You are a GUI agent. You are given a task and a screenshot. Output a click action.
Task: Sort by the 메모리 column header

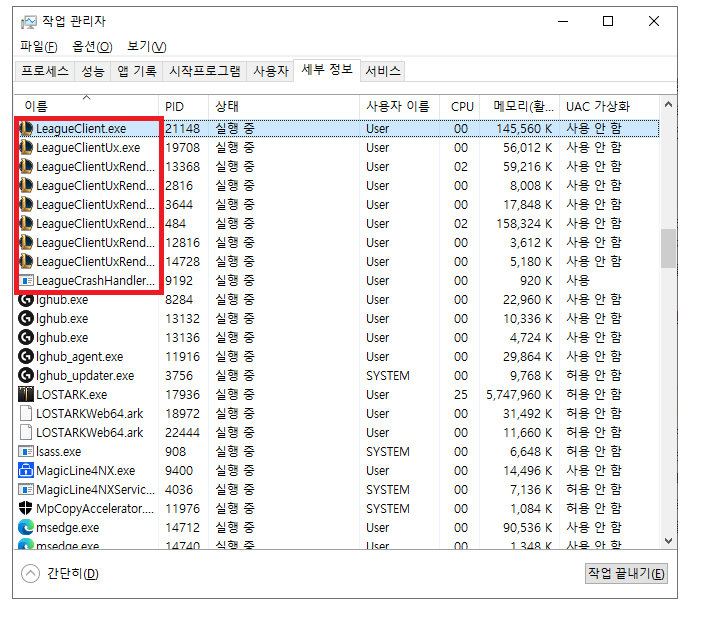pyautogui.click(x=520, y=107)
